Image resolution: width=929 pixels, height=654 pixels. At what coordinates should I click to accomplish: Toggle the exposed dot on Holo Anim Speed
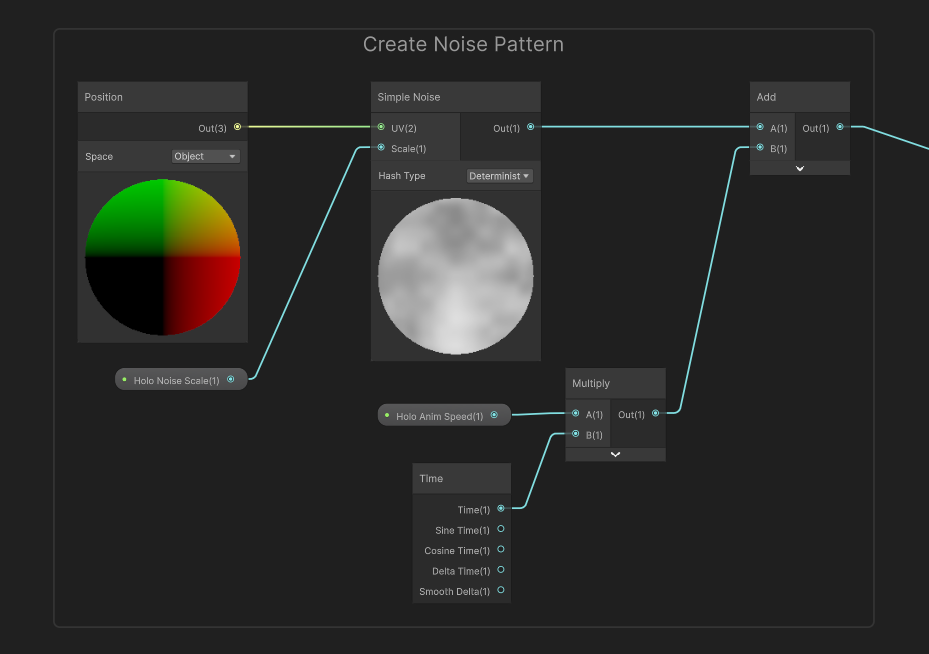pos(387,414)
